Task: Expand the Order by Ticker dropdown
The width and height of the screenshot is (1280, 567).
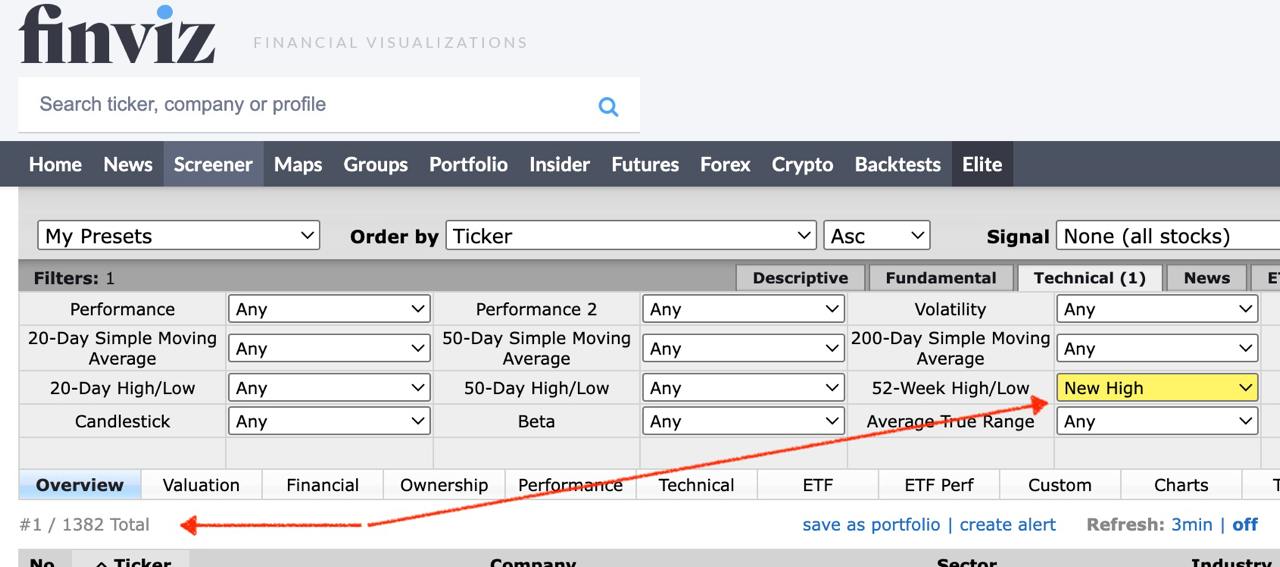Action: point(631,236)
